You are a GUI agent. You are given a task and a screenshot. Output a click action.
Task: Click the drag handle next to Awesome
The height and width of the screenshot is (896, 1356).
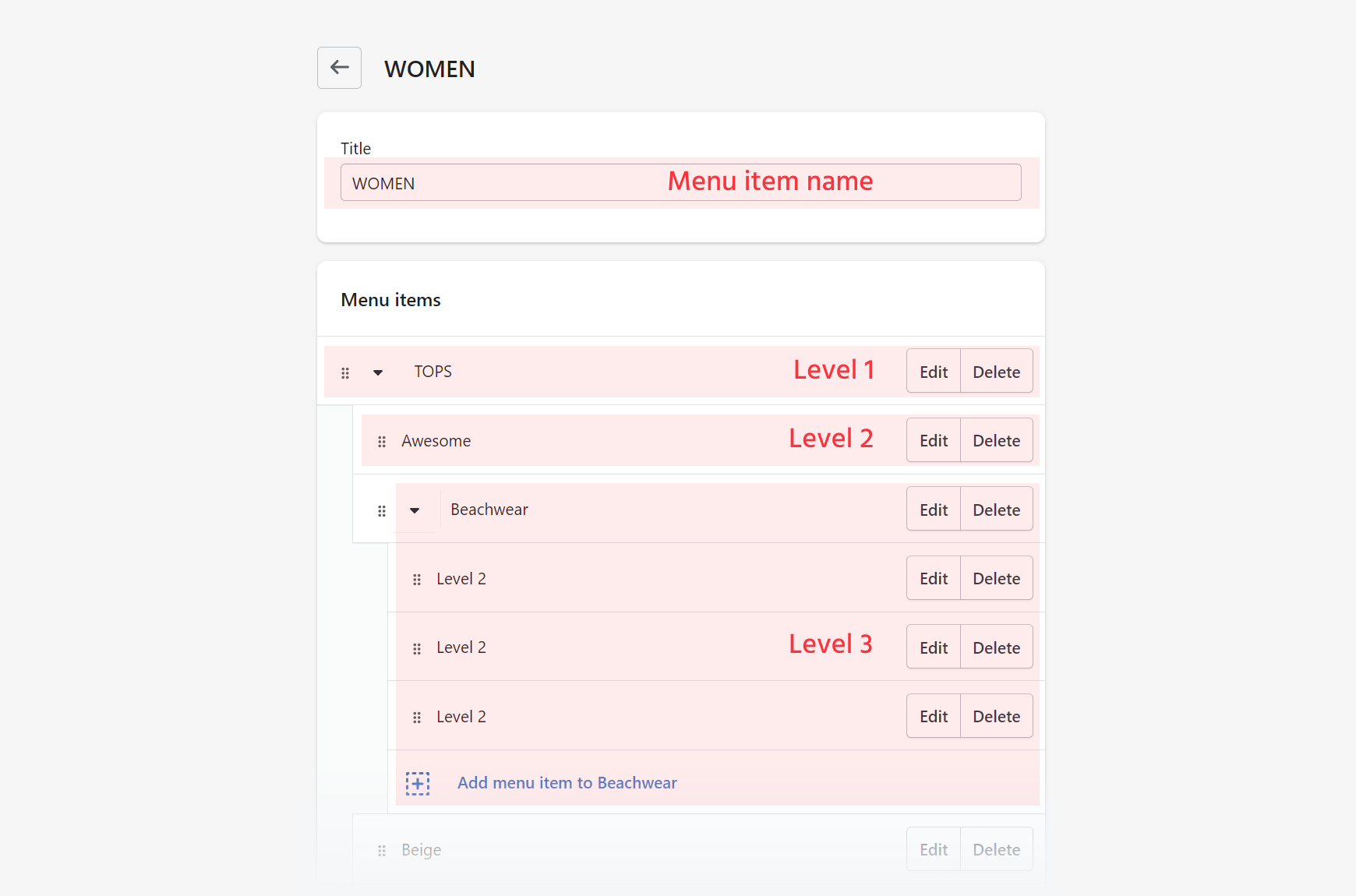tap(382, 442)
